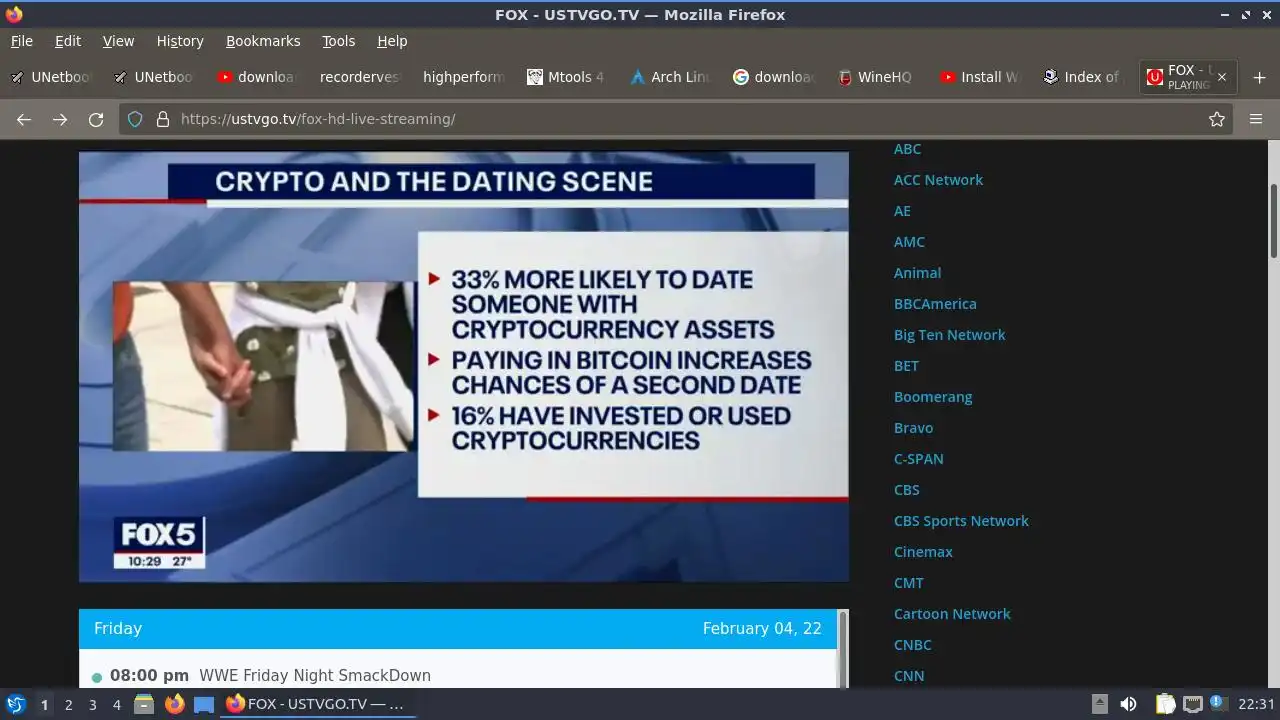Click the page vertical scrollbar thumb
Viewport: 1280px width, 720px height.
coord(1273,220)
